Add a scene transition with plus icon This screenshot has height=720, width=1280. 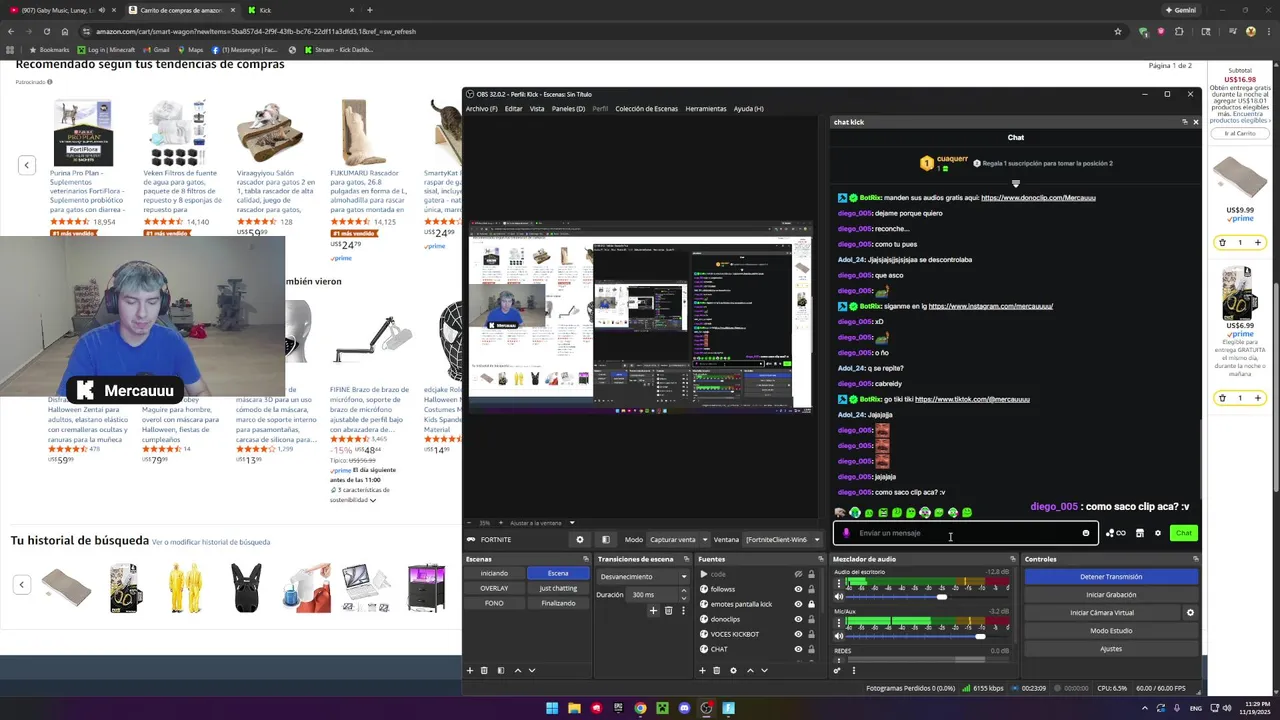(653, 610)
